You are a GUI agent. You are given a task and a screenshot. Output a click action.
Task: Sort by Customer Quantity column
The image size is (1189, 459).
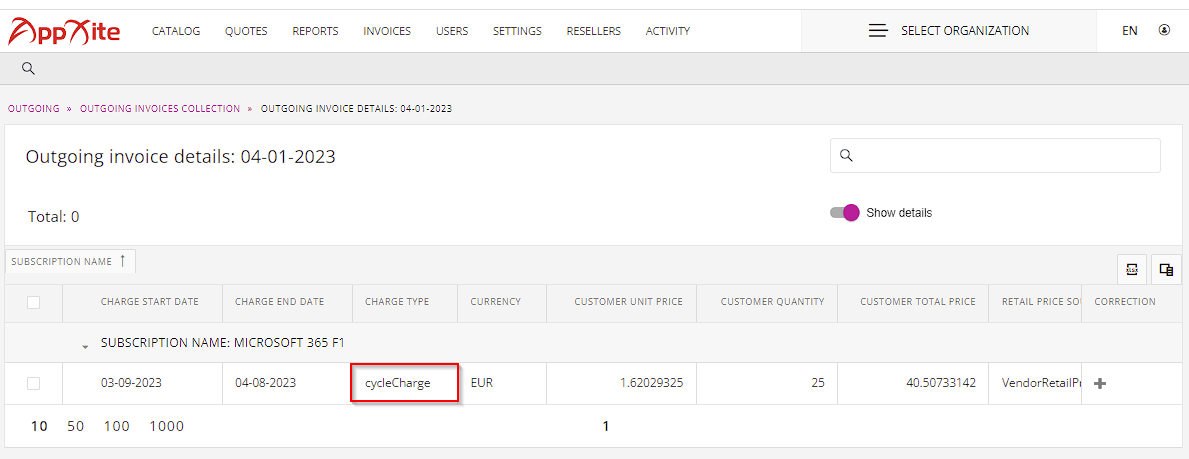773,302
